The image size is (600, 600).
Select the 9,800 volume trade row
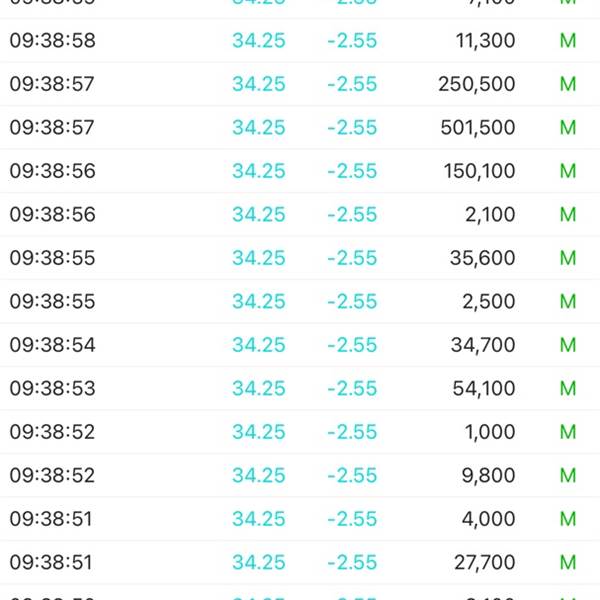coord(300,475)
